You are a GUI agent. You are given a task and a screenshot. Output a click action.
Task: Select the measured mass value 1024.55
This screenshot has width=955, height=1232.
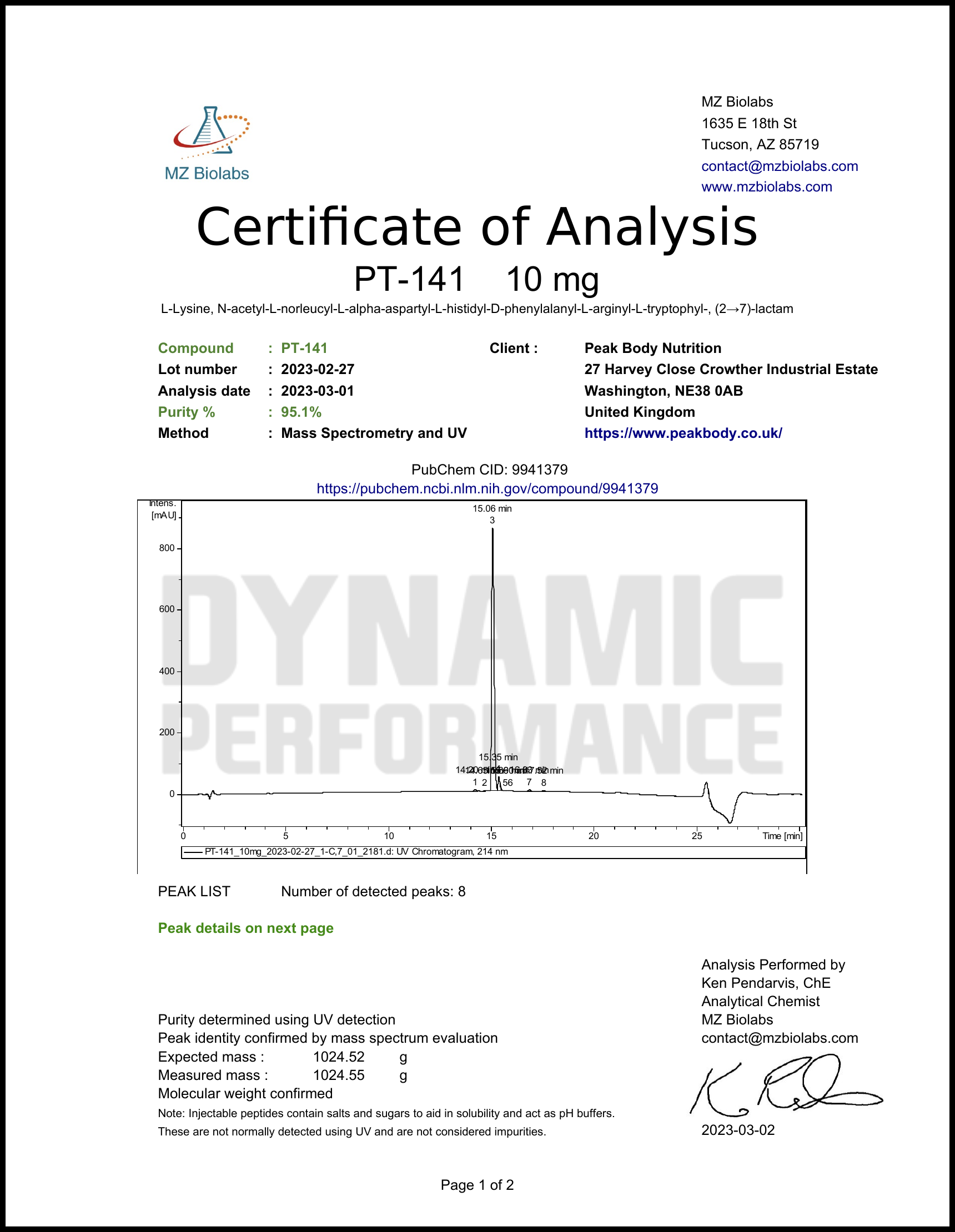click(339, 1075)
